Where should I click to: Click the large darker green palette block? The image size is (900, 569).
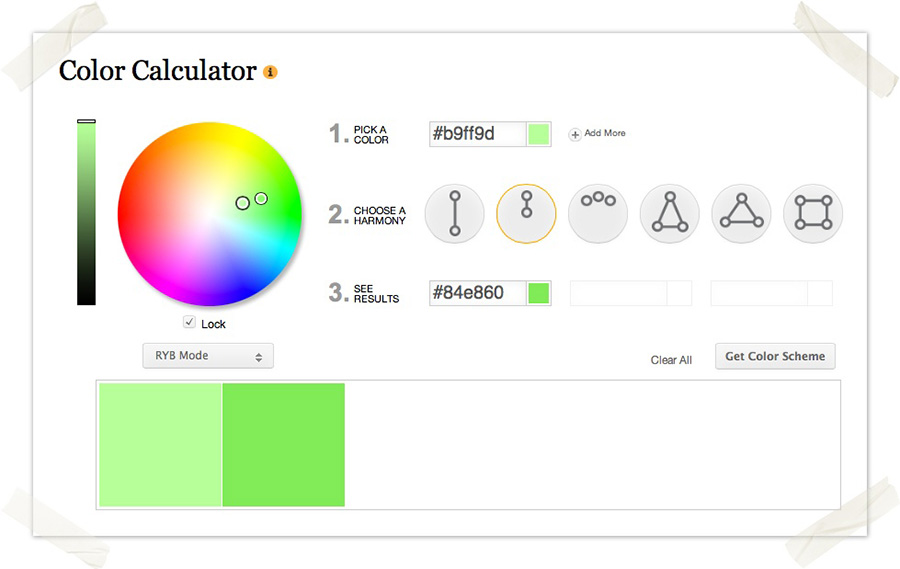[x=284, y=445]
